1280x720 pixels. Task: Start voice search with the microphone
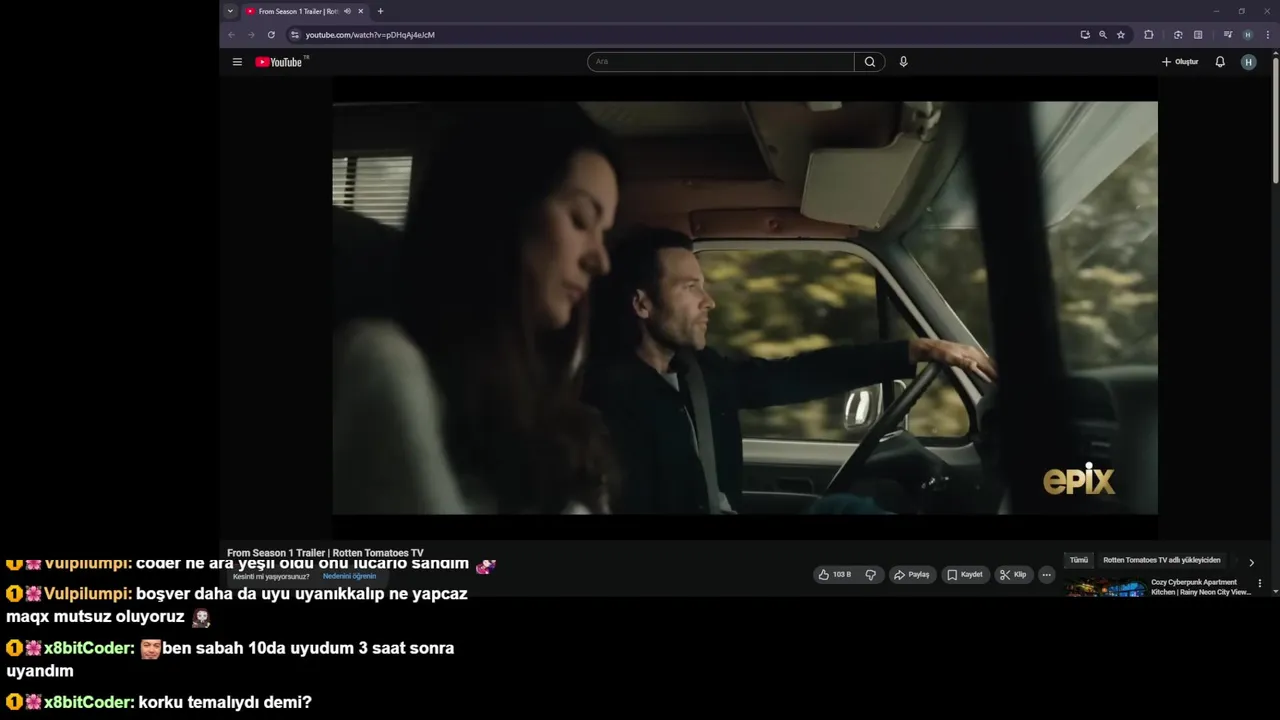coord(903,62)
